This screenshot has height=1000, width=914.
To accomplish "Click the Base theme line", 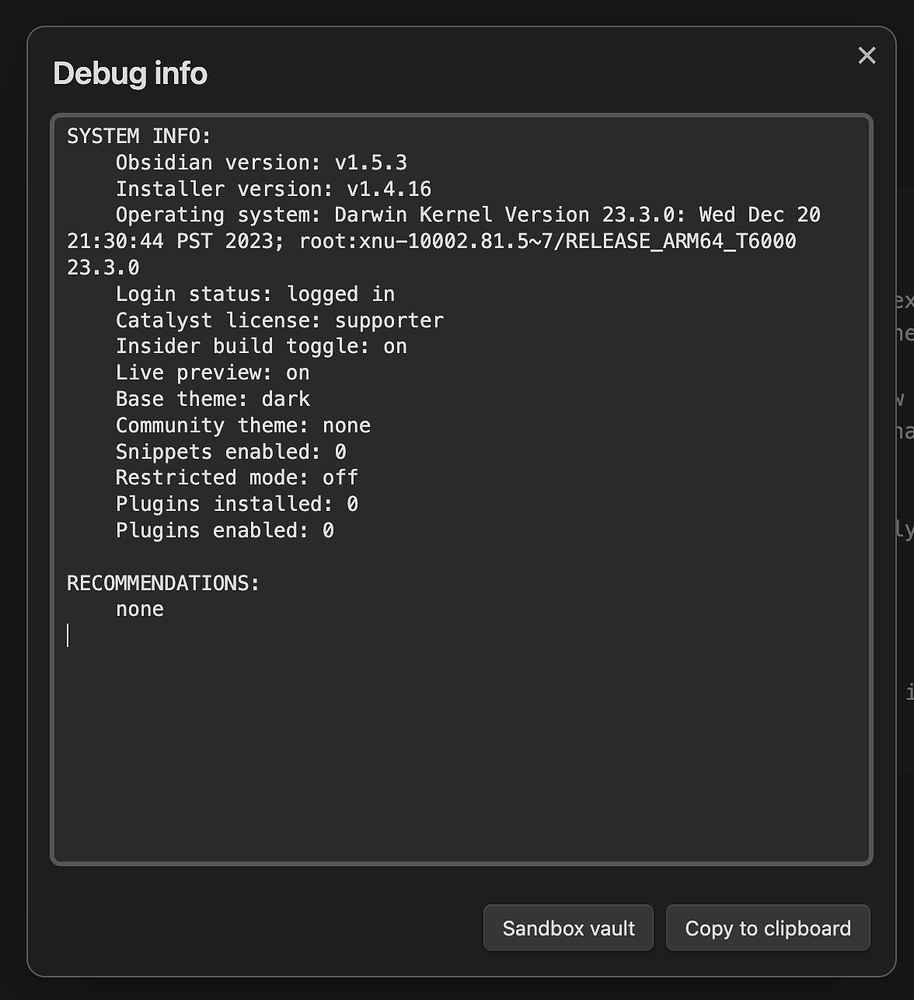I will coord(212,398).
